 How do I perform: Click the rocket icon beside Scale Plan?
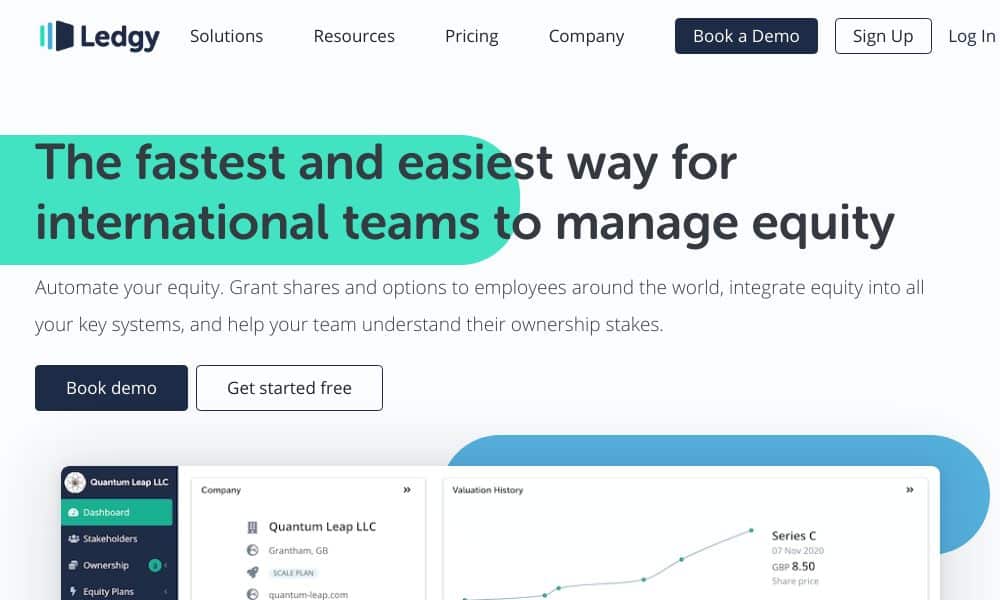pyautogui.click(x=253, y=573)
